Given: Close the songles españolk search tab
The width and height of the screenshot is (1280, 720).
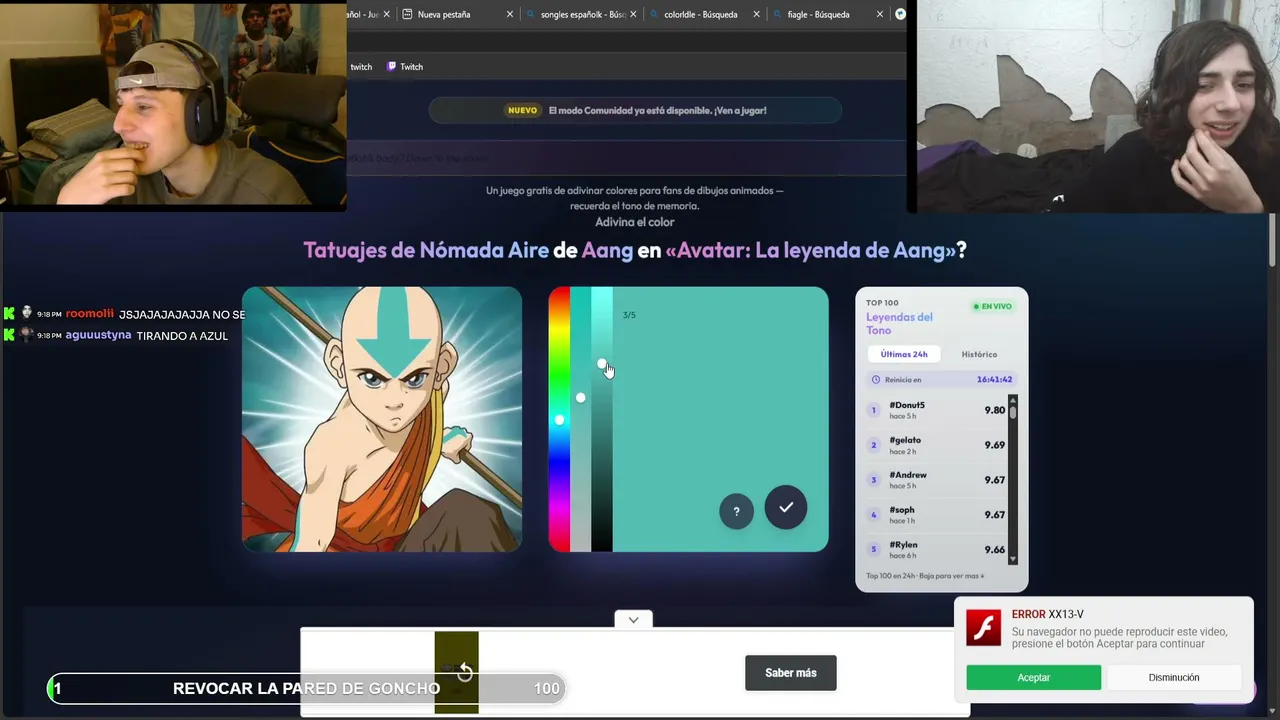Looking at the screenshot, I should point(633,14).
